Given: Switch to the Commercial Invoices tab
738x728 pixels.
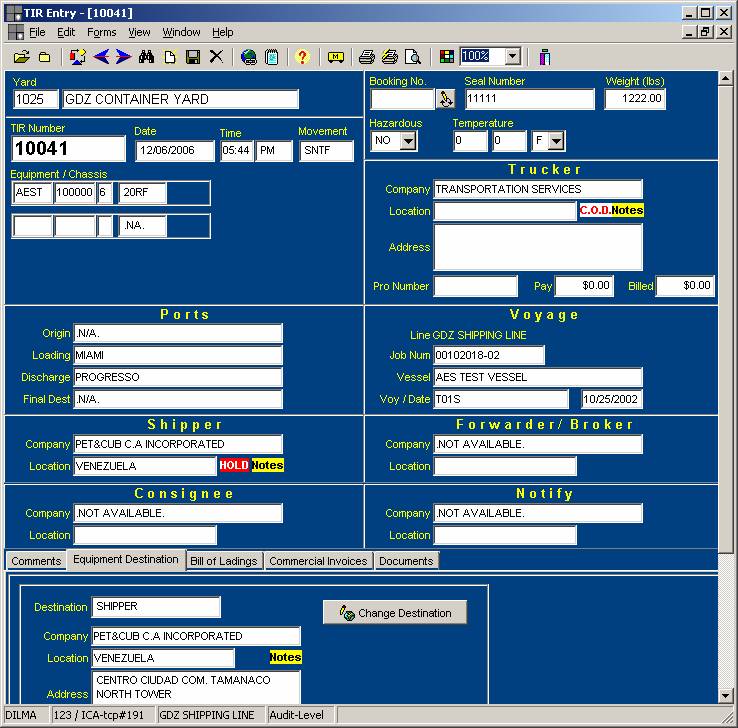Looking at the screenshot, I should [x=318, y=561].
